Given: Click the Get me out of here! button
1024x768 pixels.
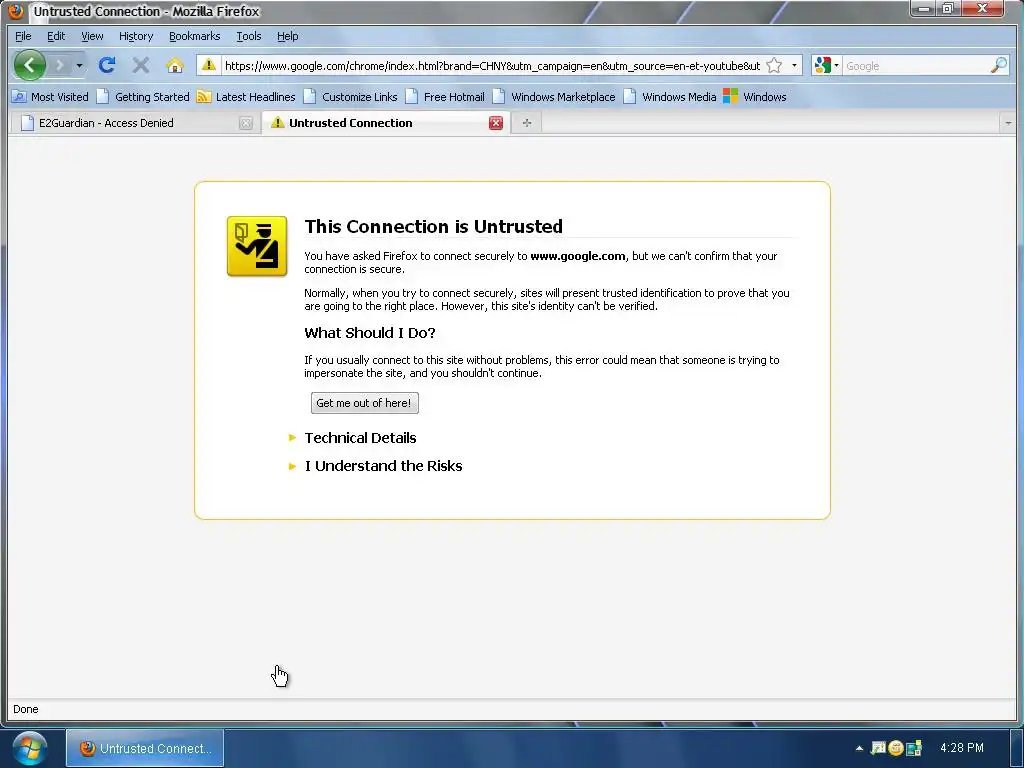Looking at the screenshot, I should click(x=364, y=403).
